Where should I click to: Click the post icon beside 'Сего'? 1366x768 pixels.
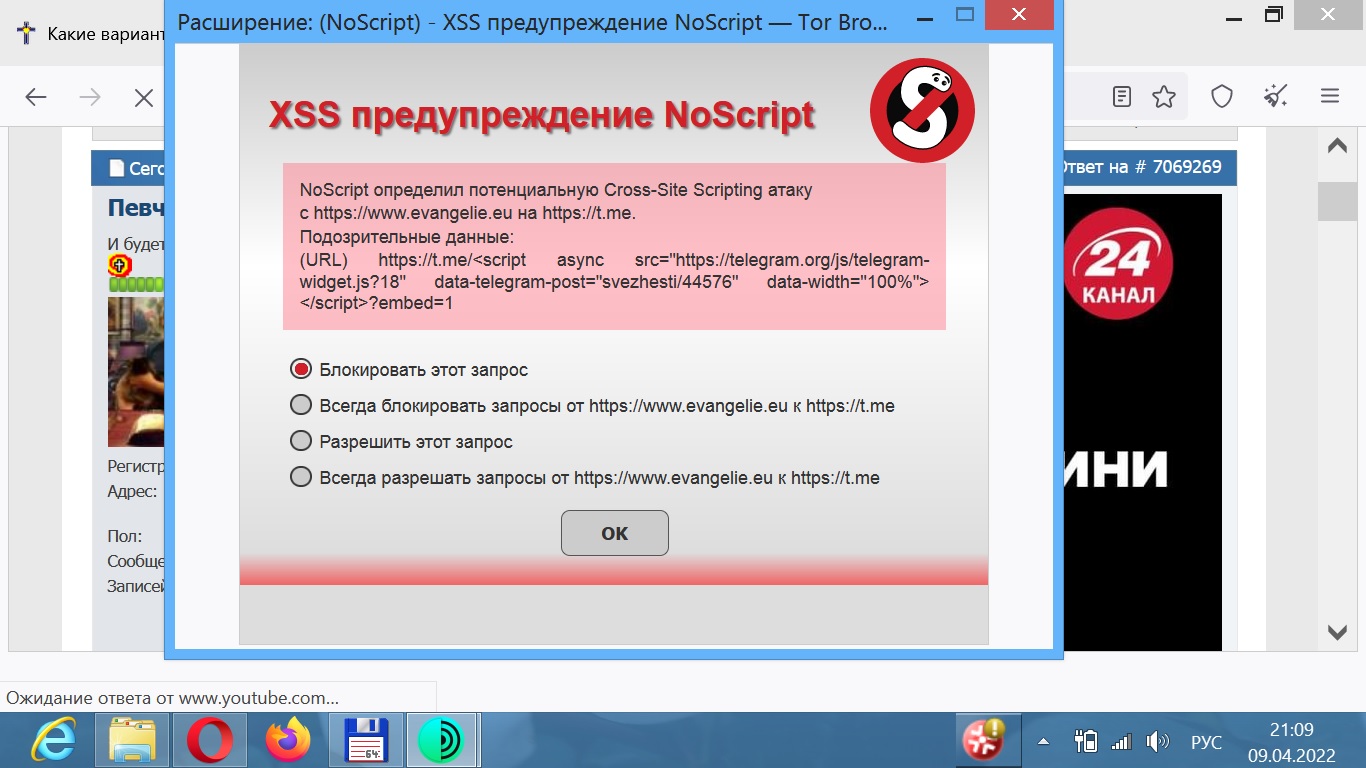click(117, 168)
